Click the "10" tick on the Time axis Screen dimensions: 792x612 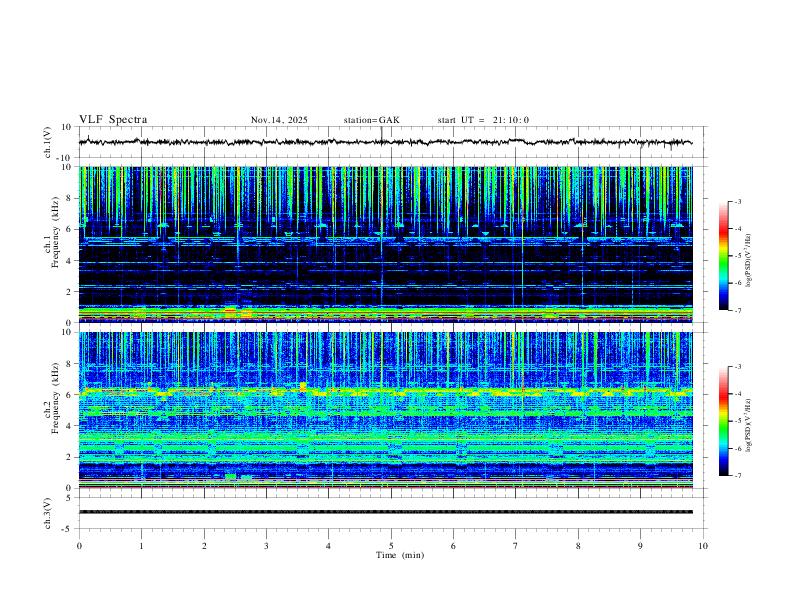click(703, 546)
